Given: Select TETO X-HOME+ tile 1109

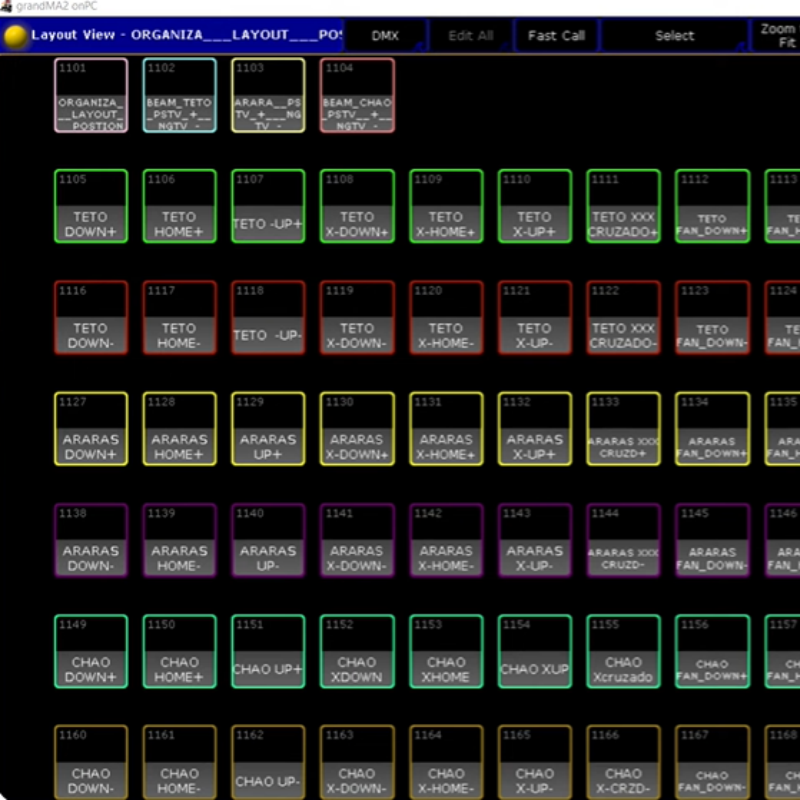Looking at the screenshot, I should [x=446, y=206].
